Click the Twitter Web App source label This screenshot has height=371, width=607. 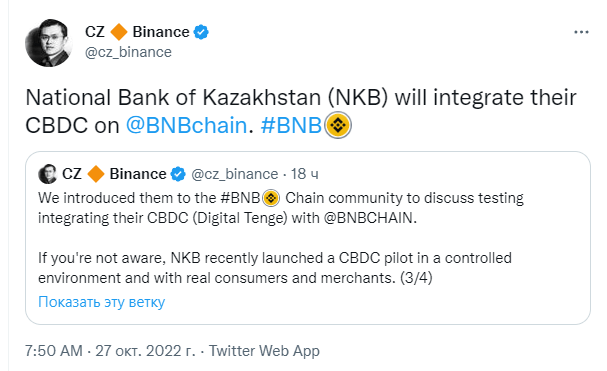(264, 351)
